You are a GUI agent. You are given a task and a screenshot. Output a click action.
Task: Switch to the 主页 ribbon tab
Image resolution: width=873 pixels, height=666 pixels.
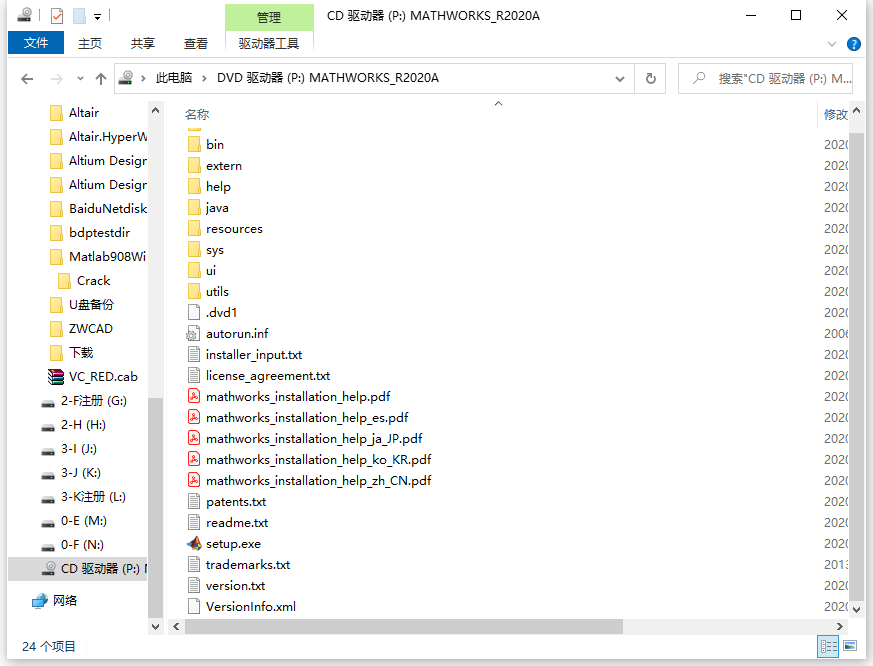click(x=90, y=43)
